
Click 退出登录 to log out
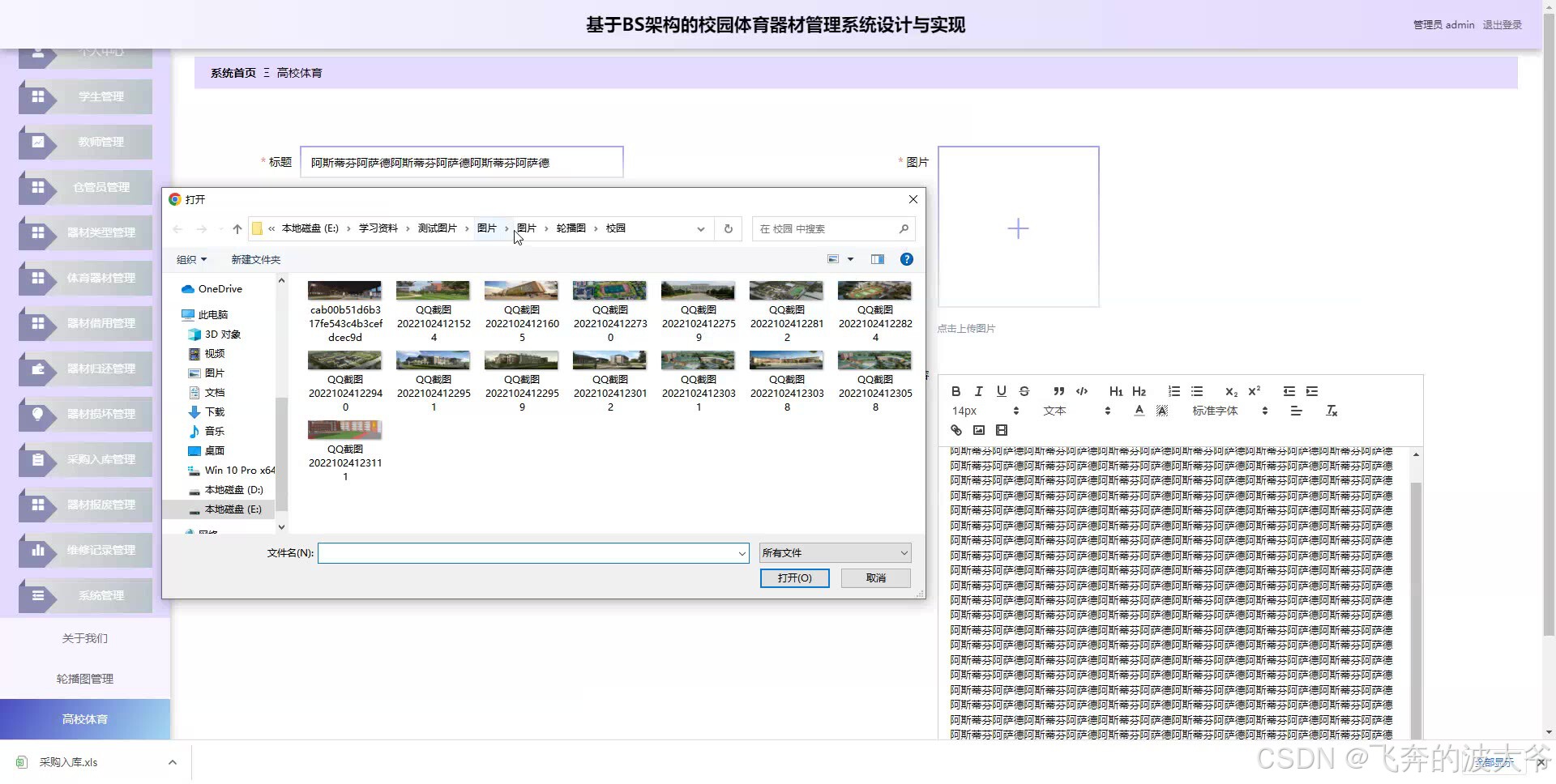coord(1502,25)
